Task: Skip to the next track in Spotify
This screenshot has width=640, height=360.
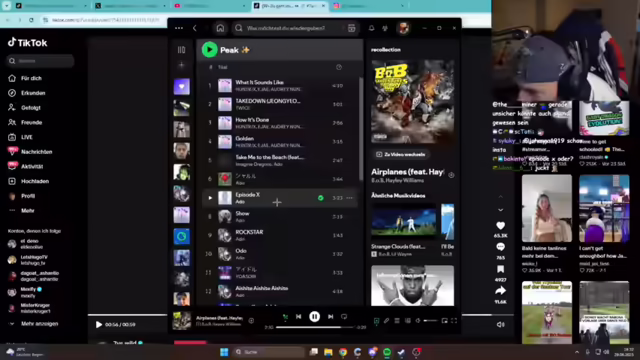Action: [x=331, y=316]
